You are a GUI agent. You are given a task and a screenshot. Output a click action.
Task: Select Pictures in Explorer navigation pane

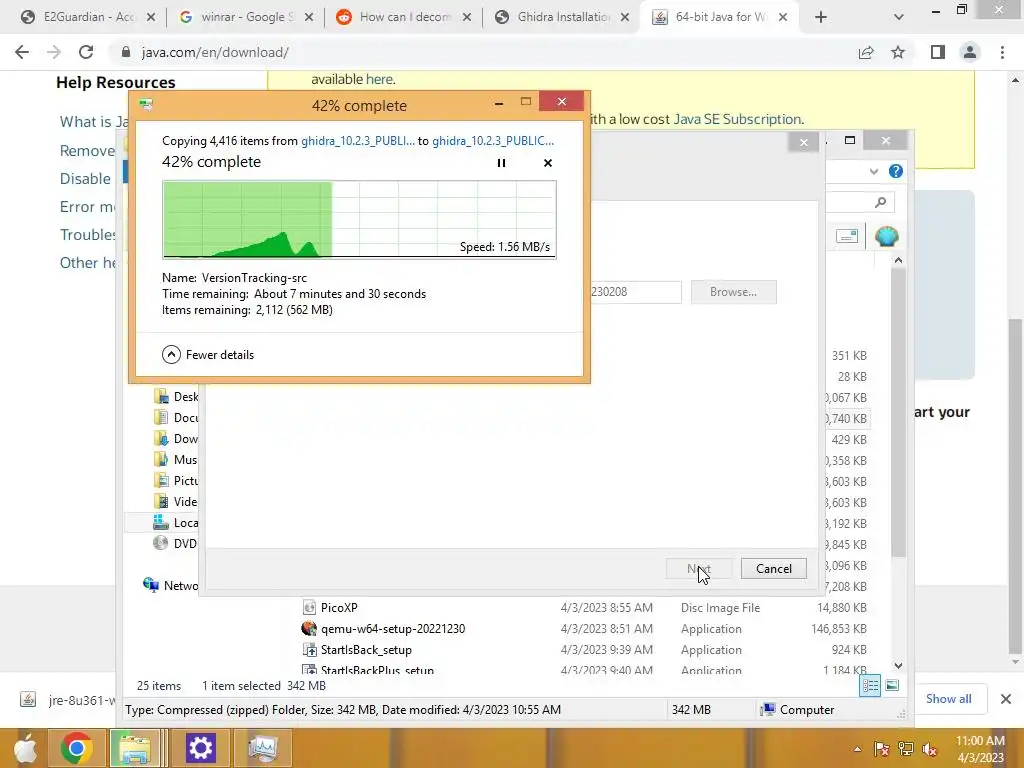tap(175, 481)
